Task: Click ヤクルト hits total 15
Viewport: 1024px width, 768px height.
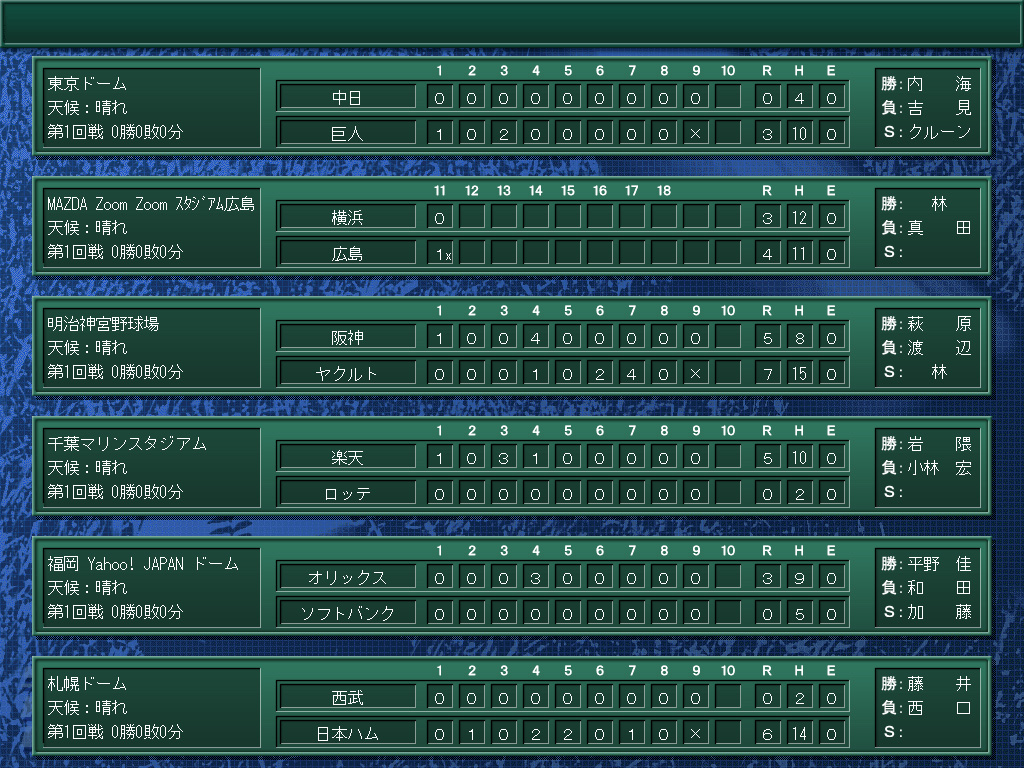Action: (799, 374)
